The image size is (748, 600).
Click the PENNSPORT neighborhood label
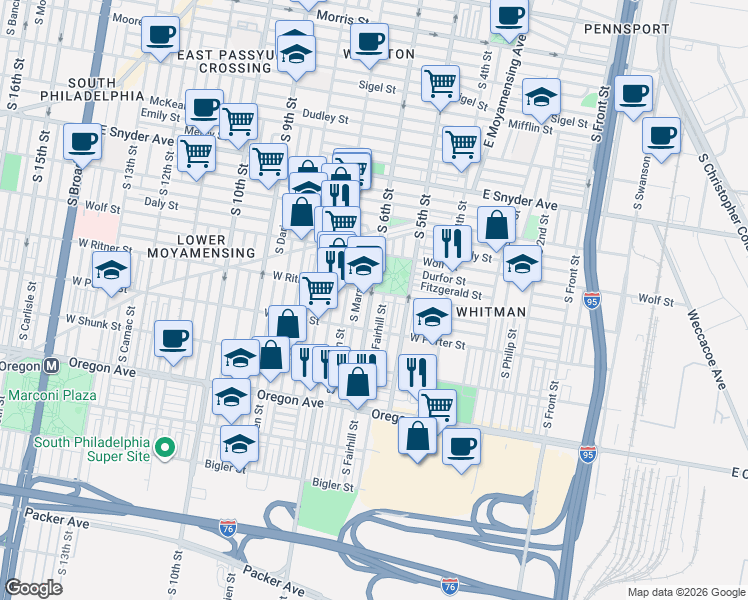coord(627,29)
